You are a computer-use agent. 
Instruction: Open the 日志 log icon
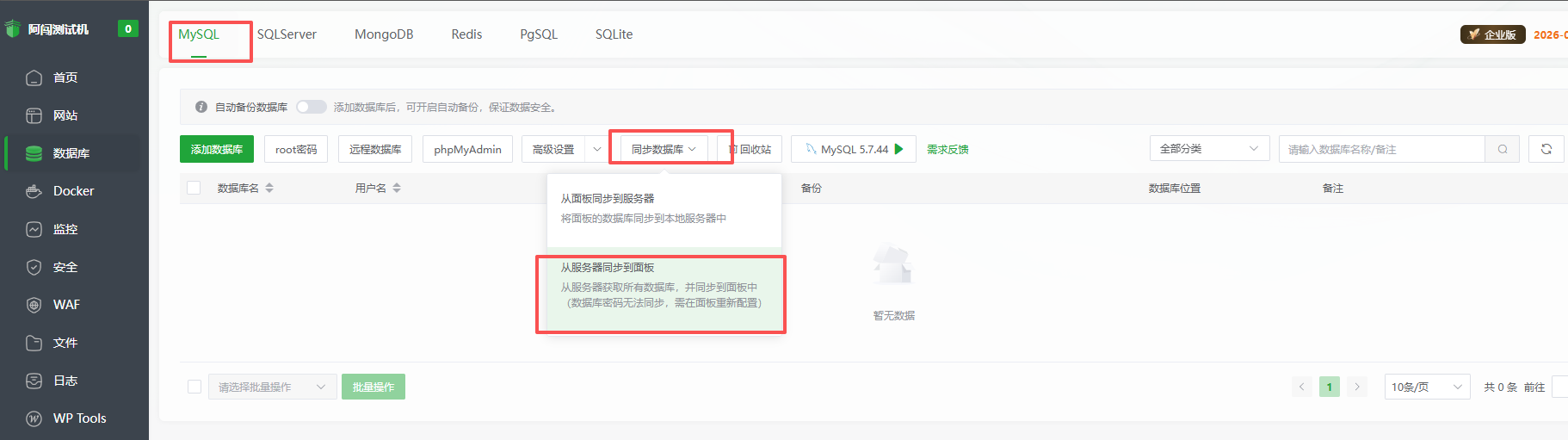(x=34, y=381)
